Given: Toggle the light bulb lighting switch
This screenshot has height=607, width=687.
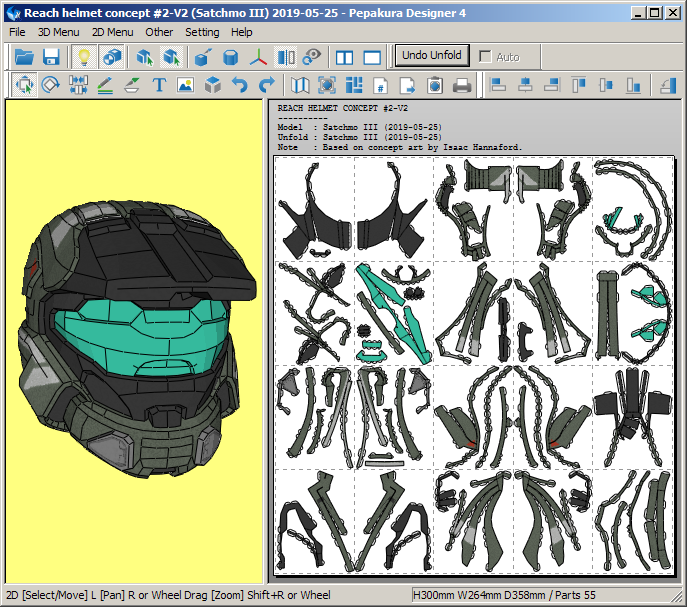Looking at the screenshot, I should click(x=84, y=57).
